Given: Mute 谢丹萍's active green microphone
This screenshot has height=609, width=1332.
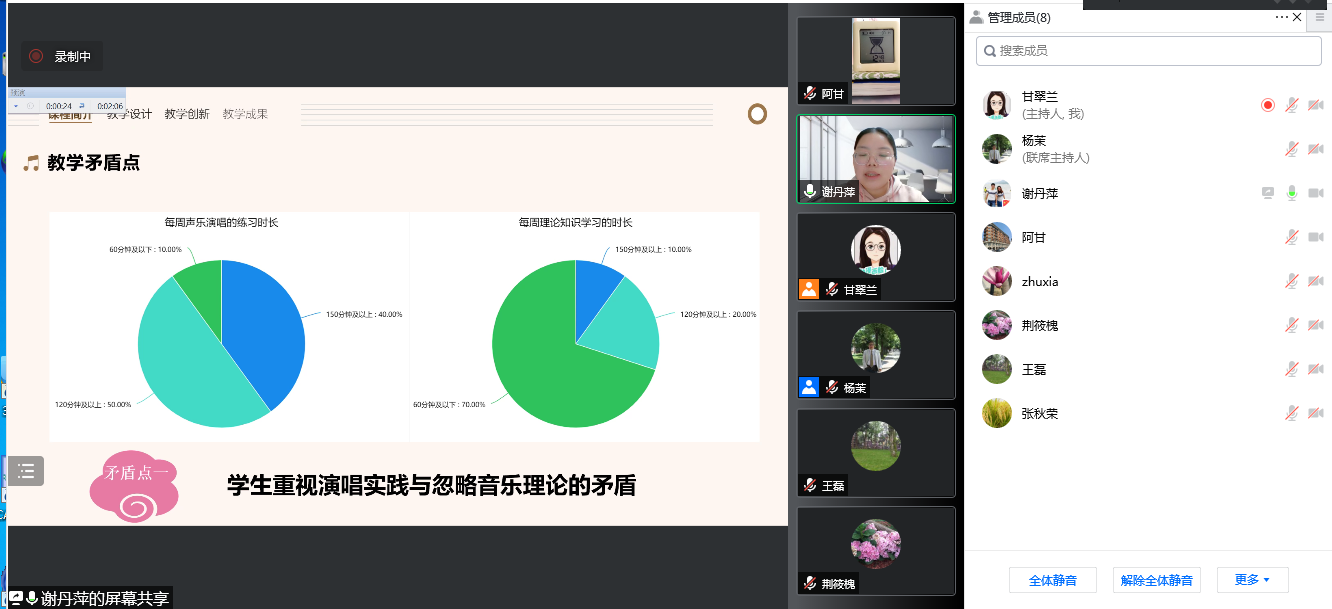Looking at the screenshot, I should pyautogui.click(x=1291, y=193).
